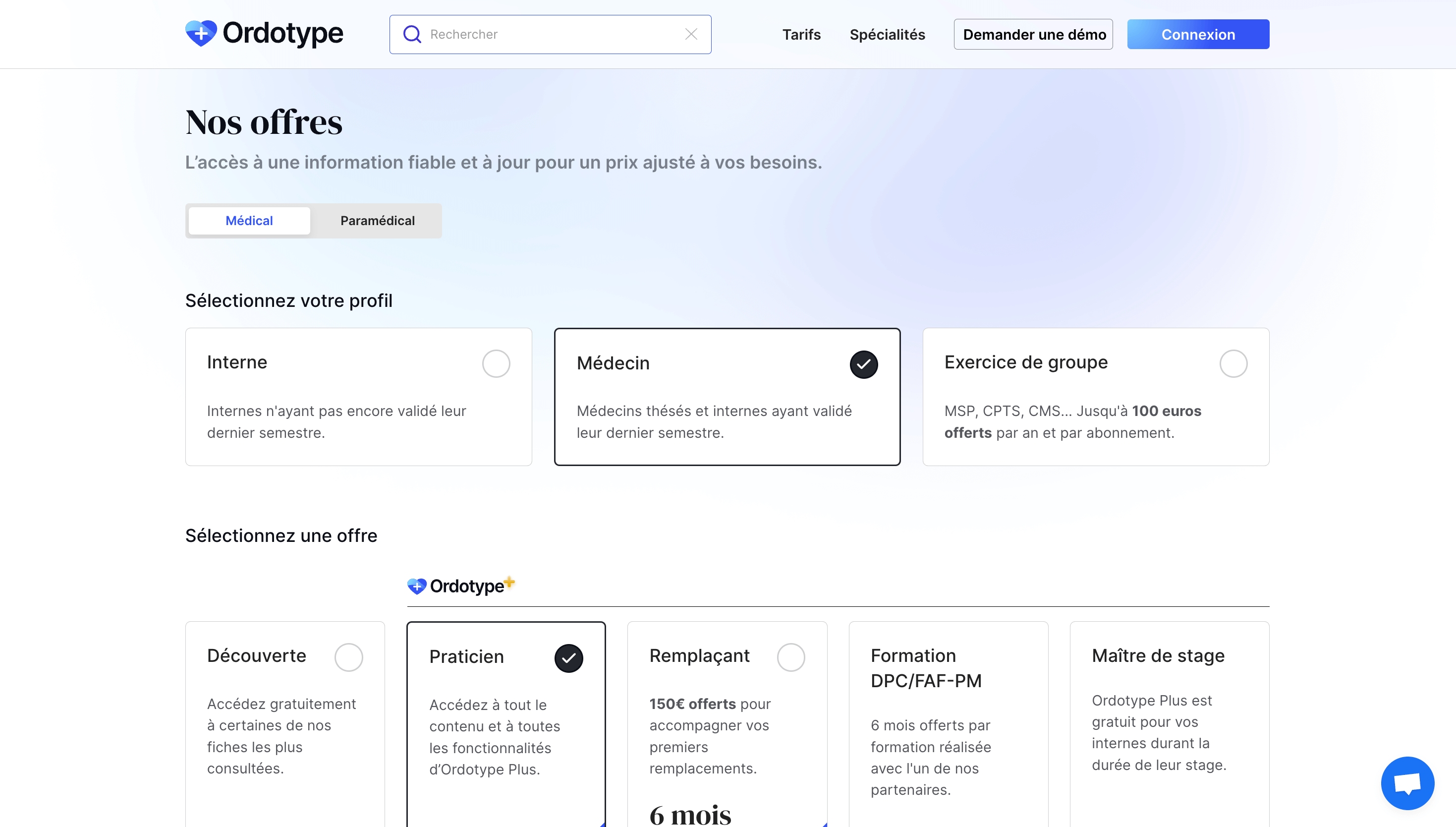Click the Ordotype heart logo in the header
The height and width of the screenshot is (827, 1456).
tap(201, 34)
